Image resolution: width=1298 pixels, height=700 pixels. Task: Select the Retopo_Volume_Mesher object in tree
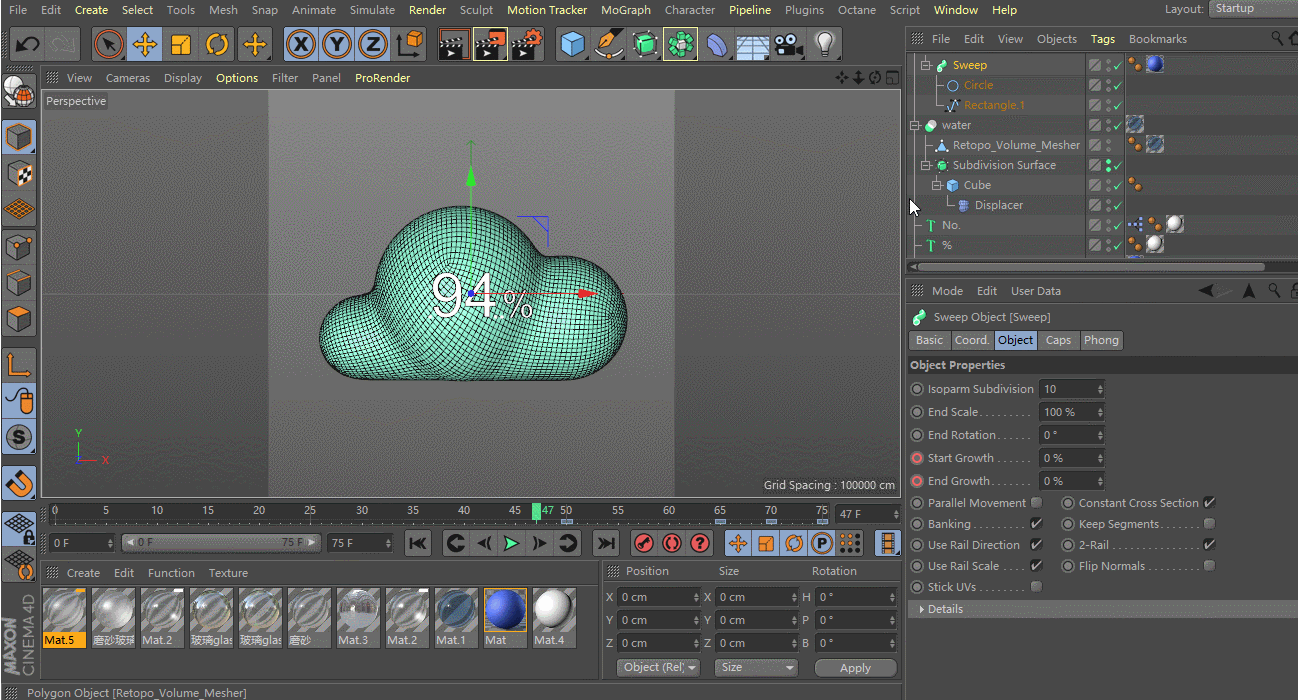click(1015, 145)
